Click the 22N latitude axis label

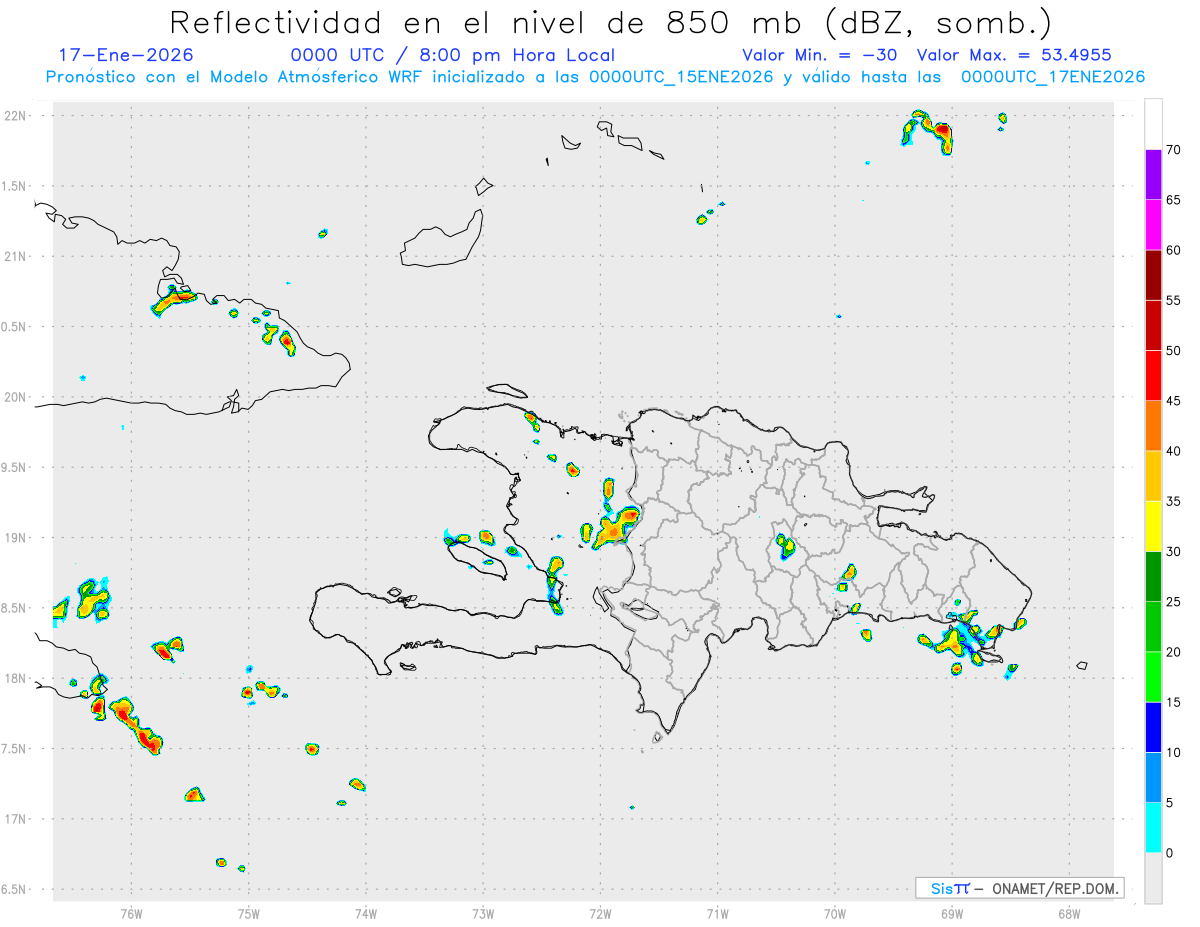pos(17,116)
